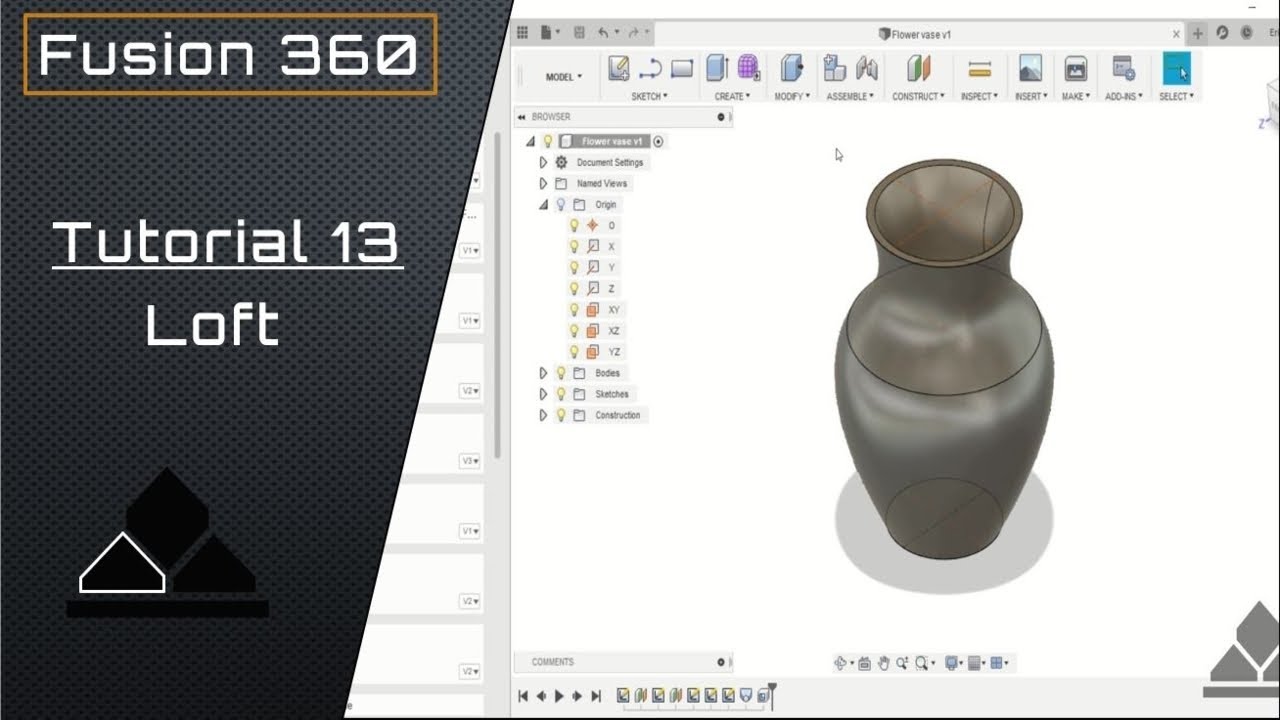The image size is (1280, 720).
Task: Toggle lightbulb for the YZ plane
Action: click(574, 352)
